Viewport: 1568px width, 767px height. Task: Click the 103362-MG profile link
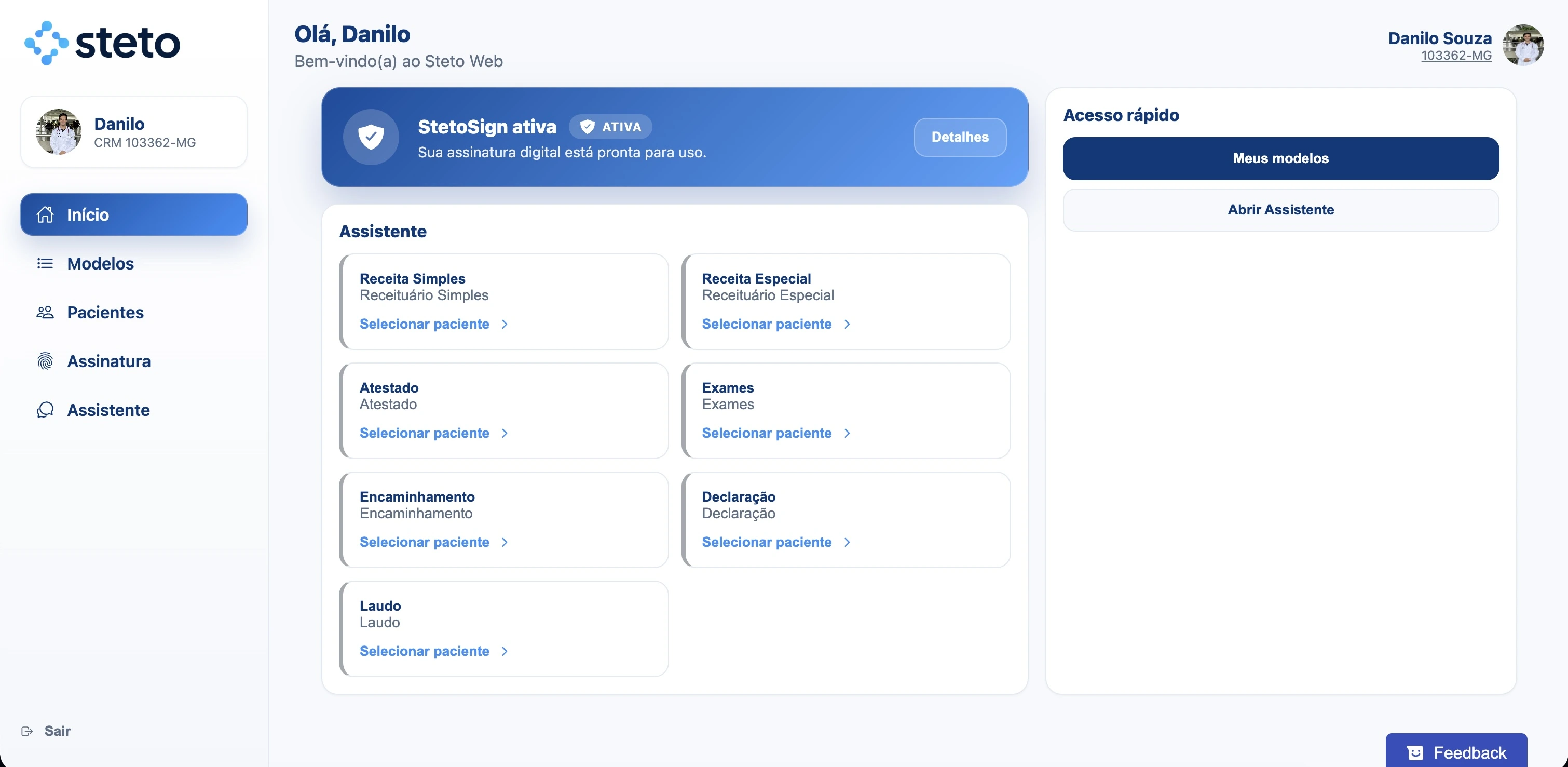pos(1456,55)
